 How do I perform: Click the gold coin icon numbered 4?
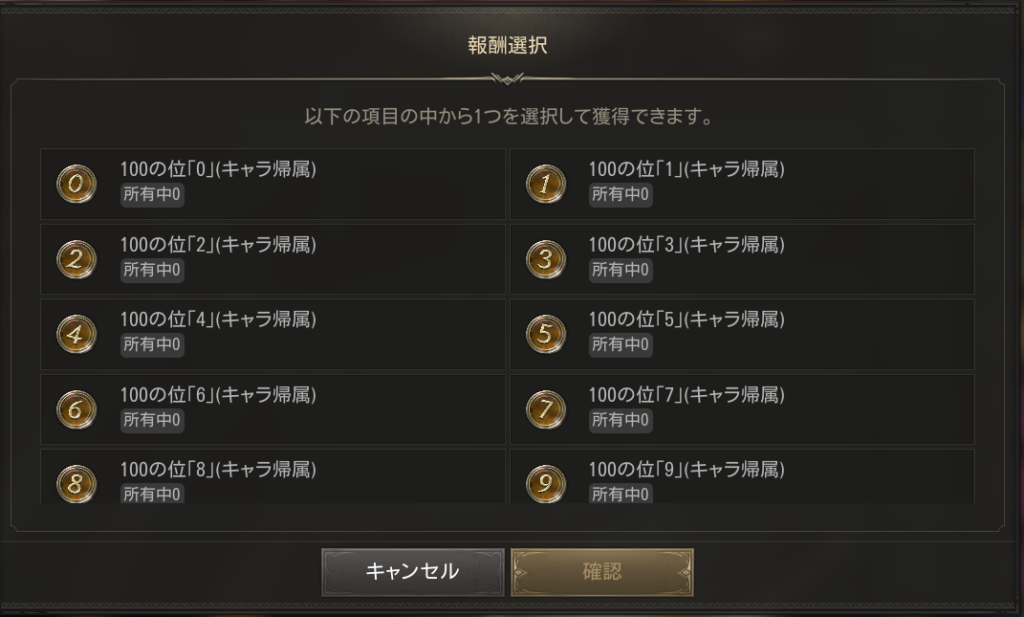tap(77, 334)
